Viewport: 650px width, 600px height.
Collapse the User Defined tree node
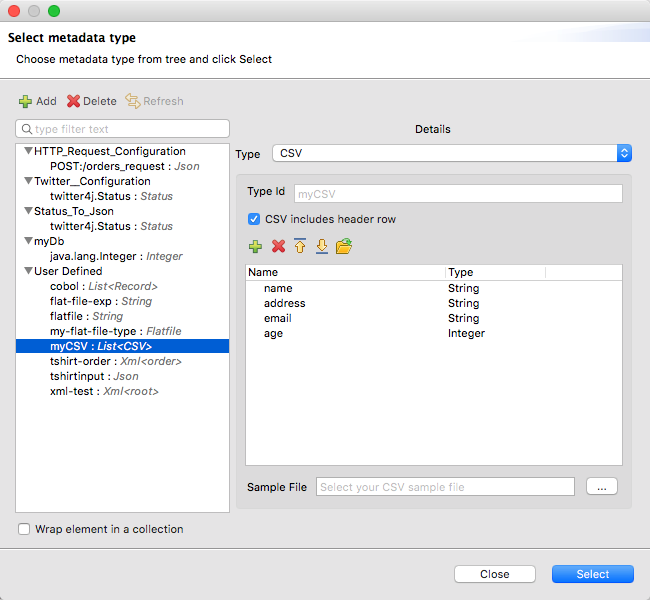(x=28, y=271)
